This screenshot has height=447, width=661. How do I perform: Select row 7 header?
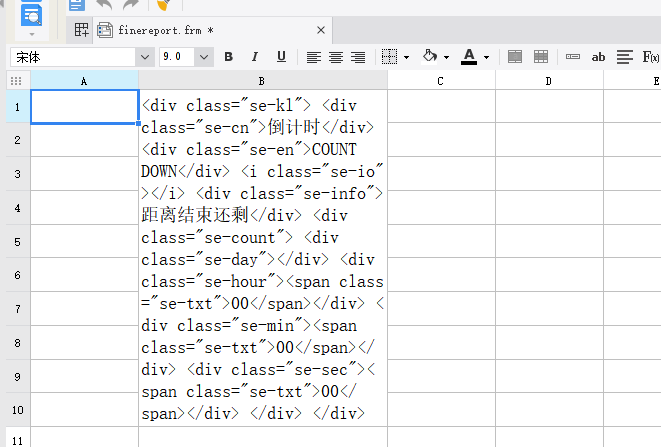[18, 309]
